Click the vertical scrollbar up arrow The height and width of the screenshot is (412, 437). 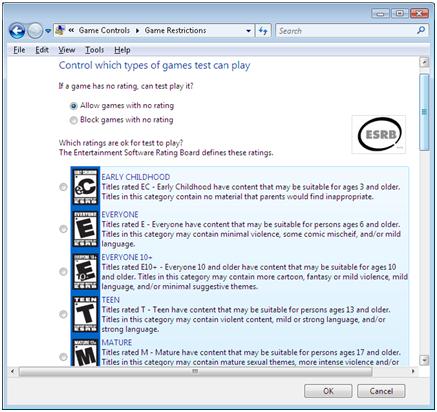click(424, 62)
